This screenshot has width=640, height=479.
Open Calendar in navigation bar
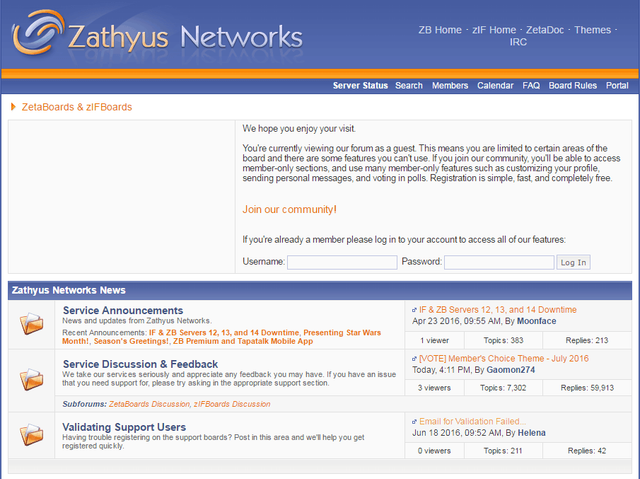click(495, 86)
